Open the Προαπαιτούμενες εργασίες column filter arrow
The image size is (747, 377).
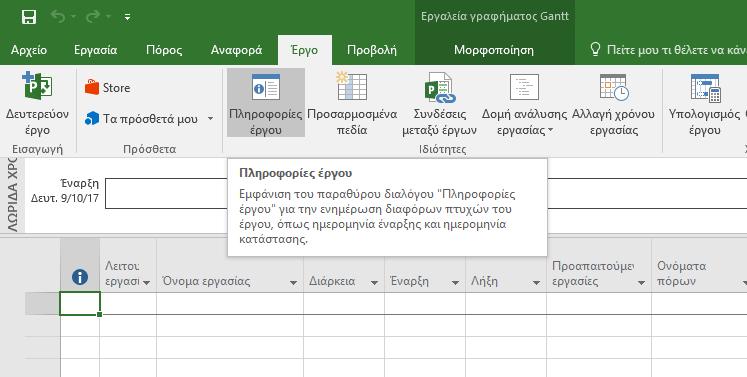[x=641, y=283]
